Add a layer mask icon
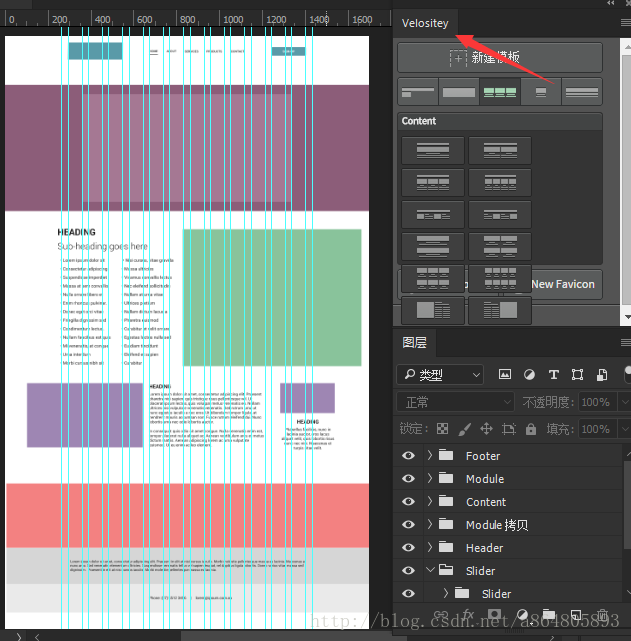 click(x=495, y=614)
